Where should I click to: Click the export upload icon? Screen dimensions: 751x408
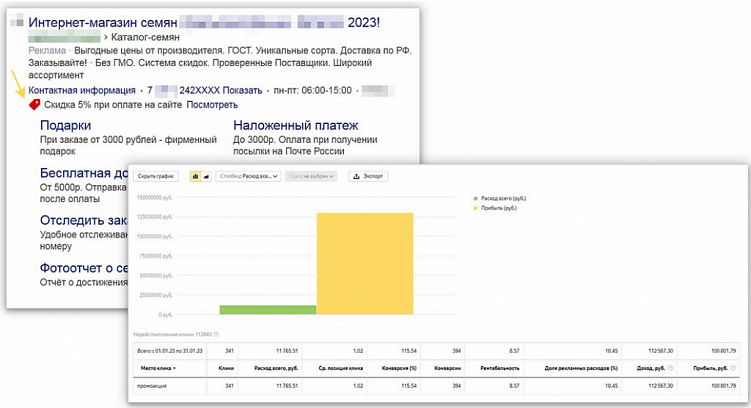tap(356, 176)
